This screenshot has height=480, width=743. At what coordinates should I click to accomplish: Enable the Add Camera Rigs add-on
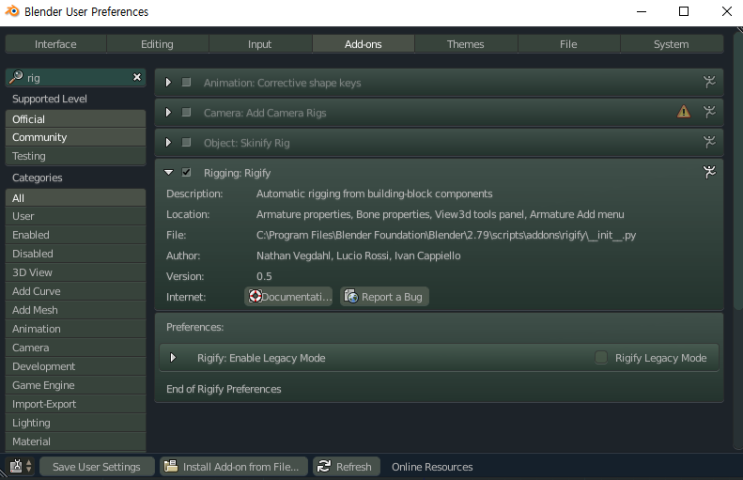pyautogui.click(x=186, y=112)
